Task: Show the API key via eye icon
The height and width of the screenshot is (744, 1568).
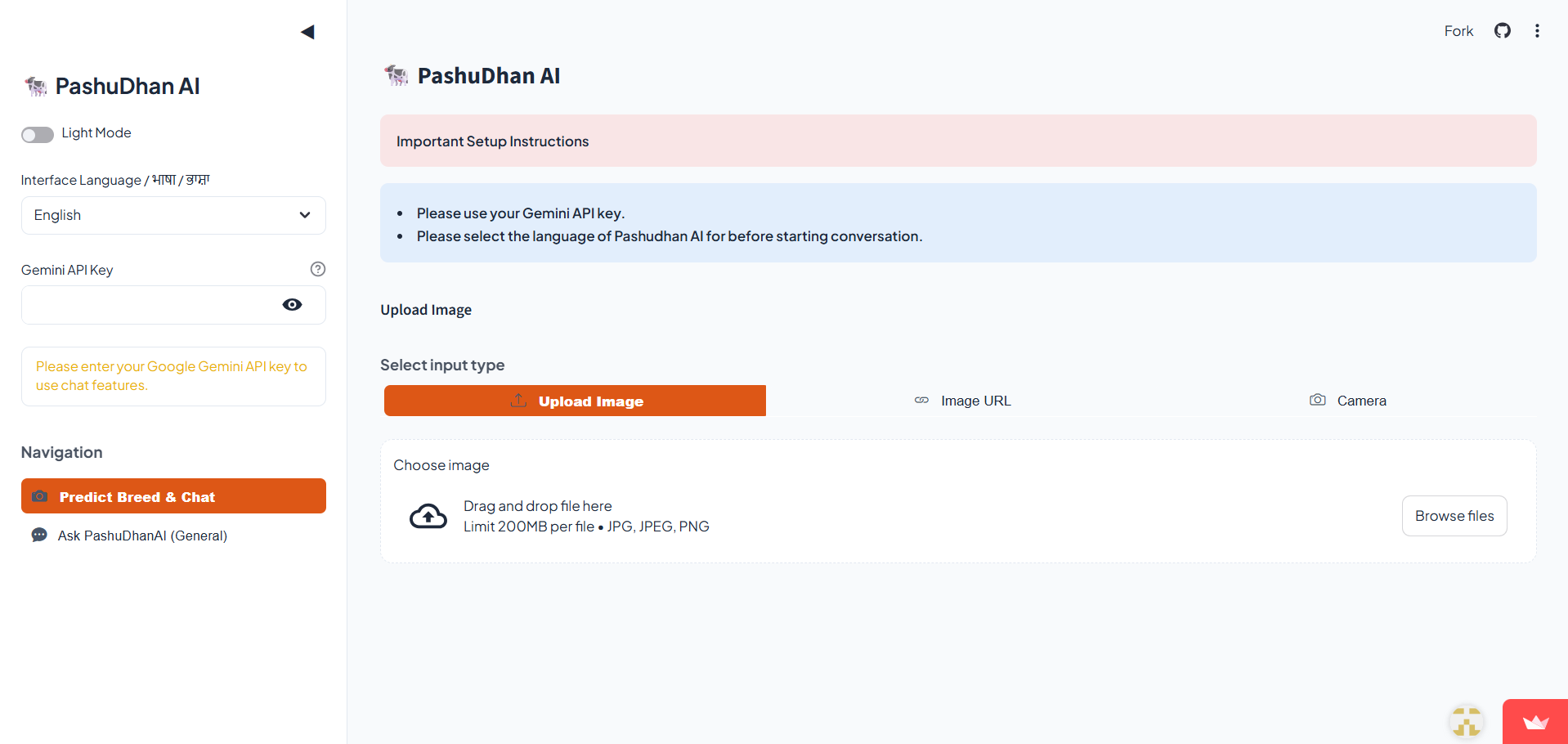Action: [292, 305]
